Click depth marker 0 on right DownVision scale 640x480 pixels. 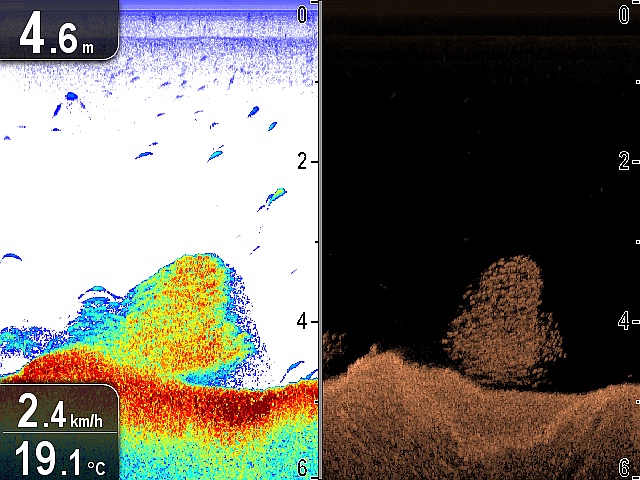point(624,14)
